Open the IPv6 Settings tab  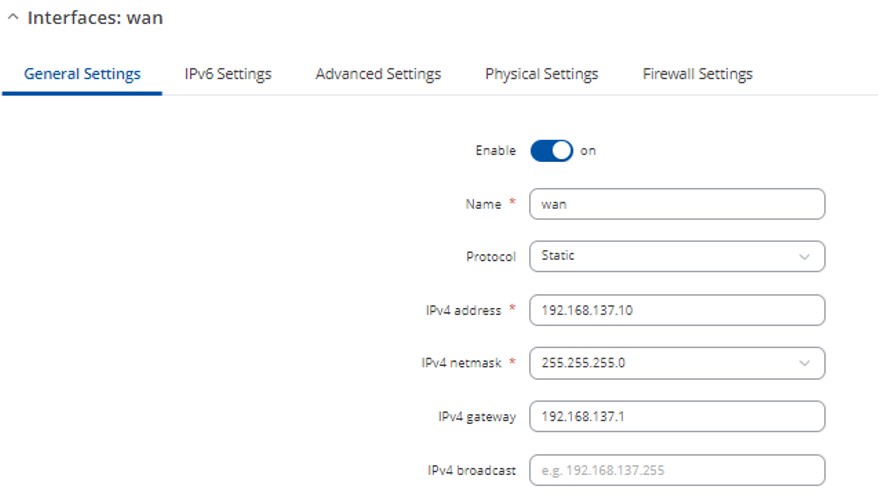coord(228,74)
